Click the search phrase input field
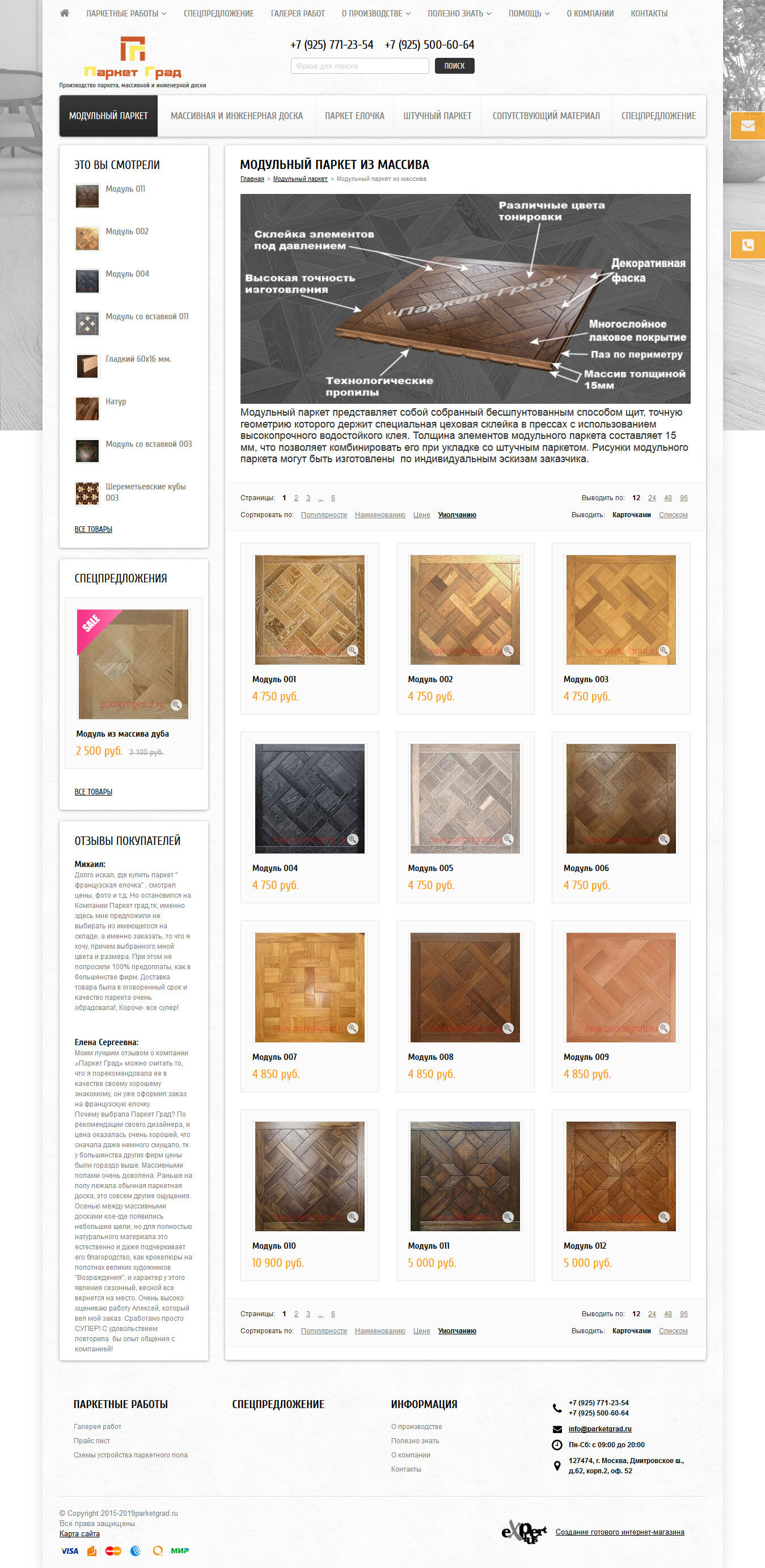Image resolution: width=765 pixels, height=1568 pixels. (x=360, y=66)
